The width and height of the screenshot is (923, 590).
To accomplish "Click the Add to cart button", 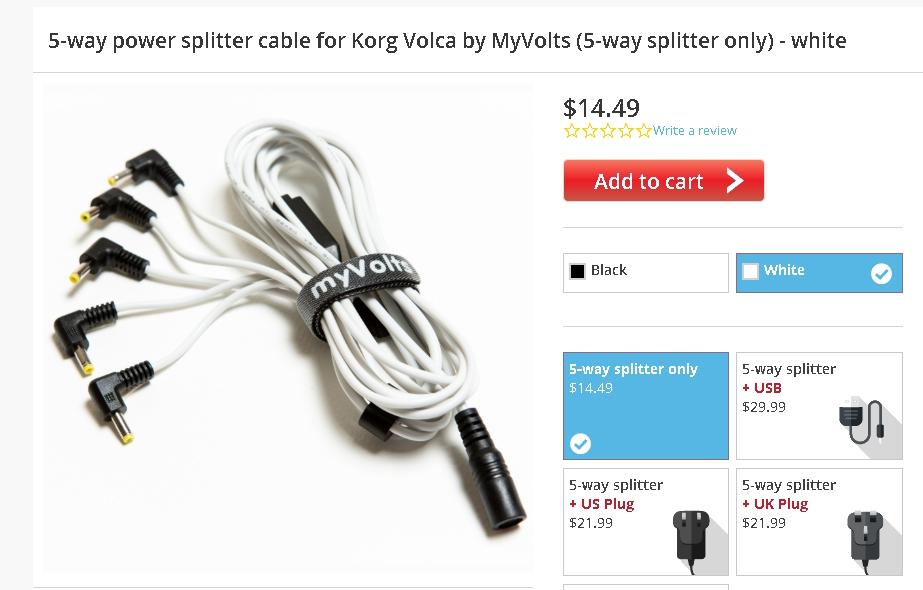I will click(663, 180).
